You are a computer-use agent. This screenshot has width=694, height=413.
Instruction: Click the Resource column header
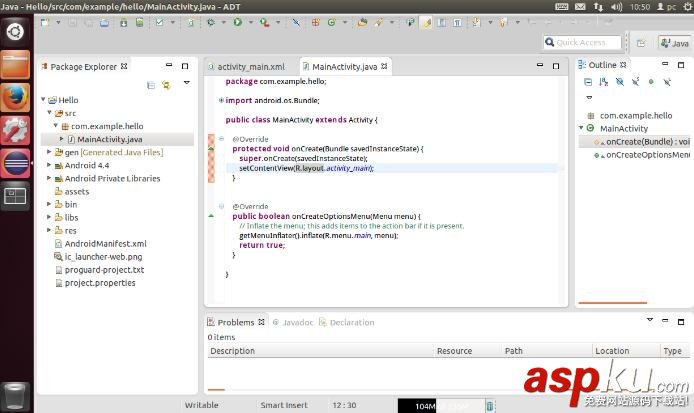coord(467,351)
